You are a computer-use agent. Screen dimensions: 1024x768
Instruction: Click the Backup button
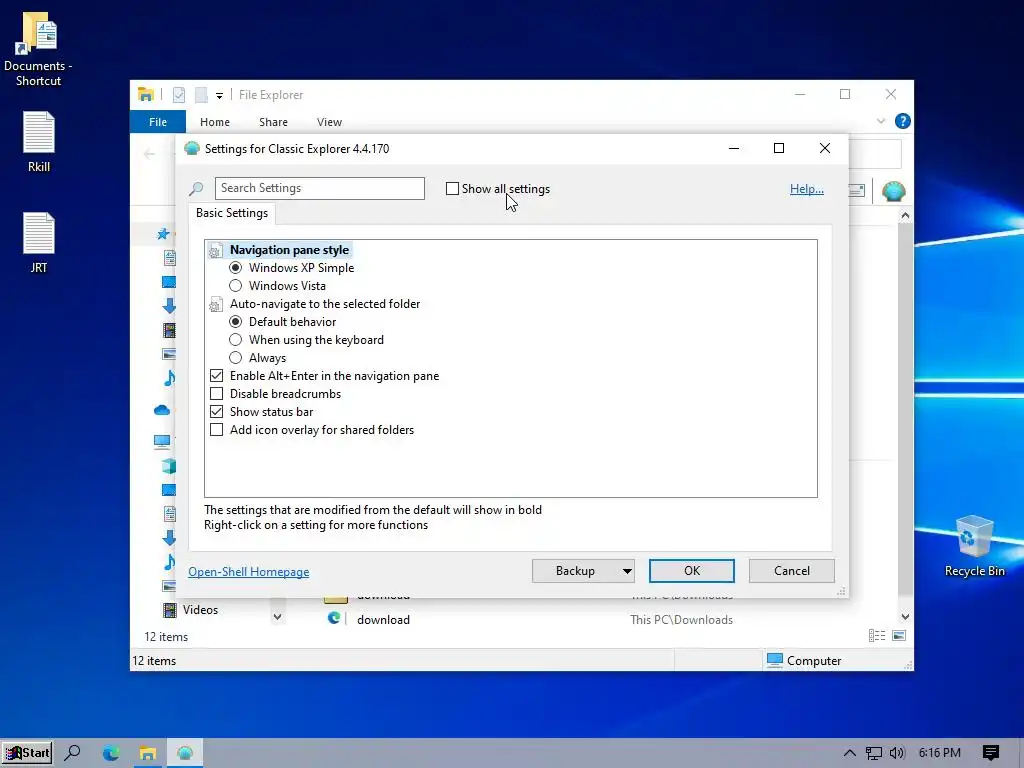pos(575,571)
